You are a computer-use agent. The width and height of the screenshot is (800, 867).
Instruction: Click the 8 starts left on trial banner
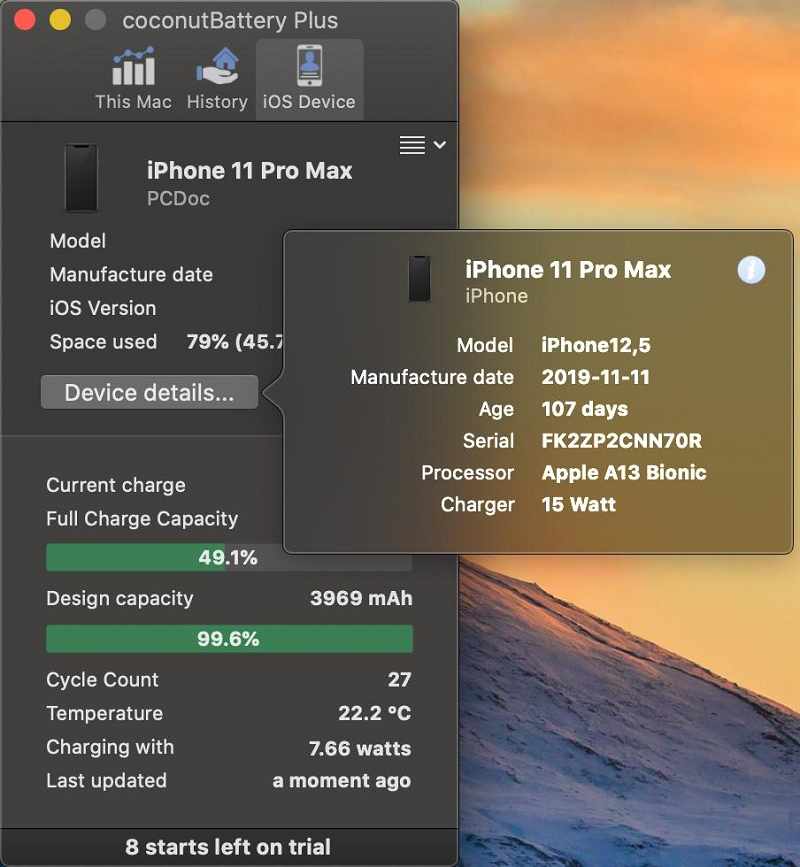point(228,847)
